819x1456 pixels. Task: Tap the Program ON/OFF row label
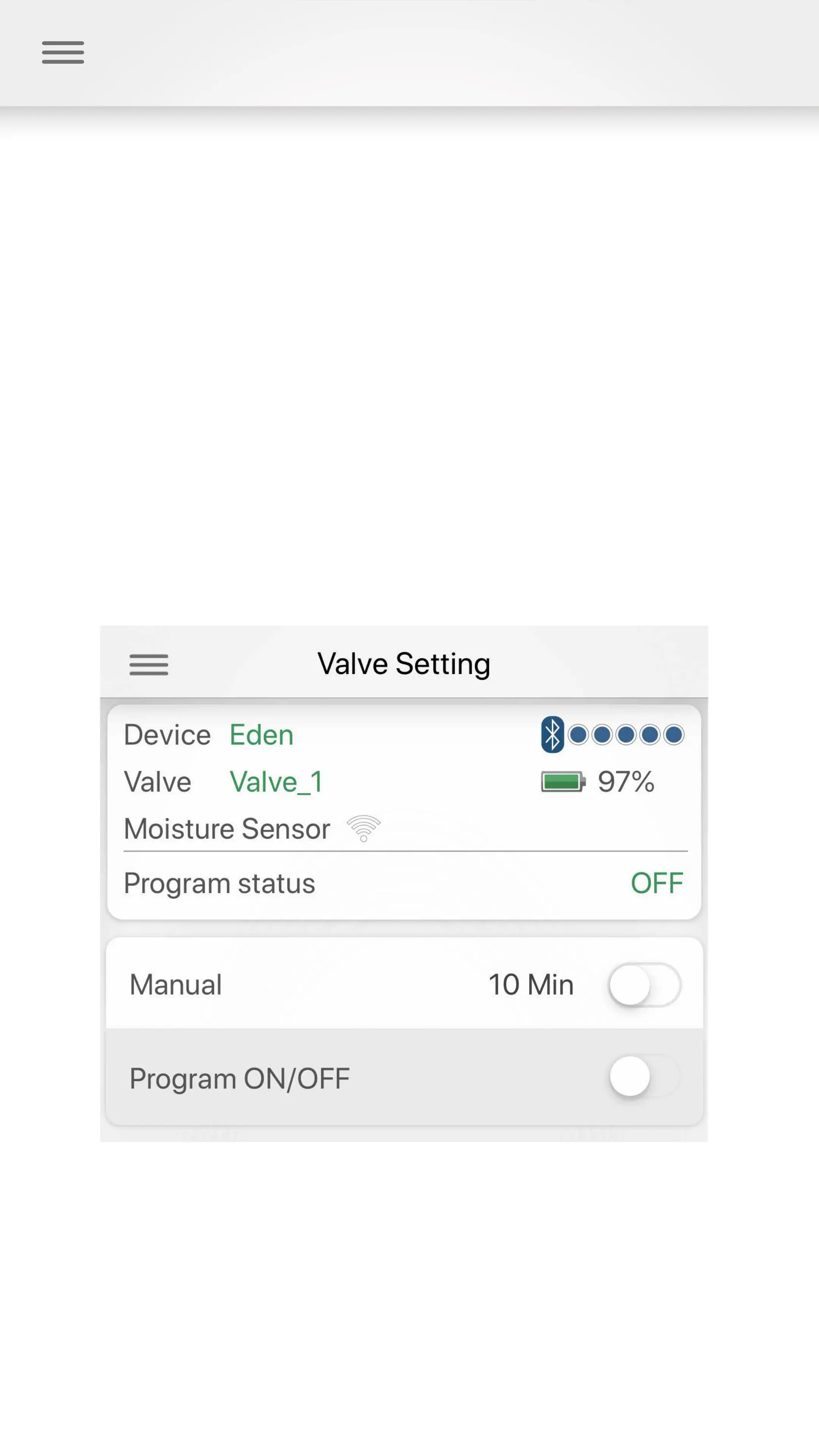coord(240,1078)
